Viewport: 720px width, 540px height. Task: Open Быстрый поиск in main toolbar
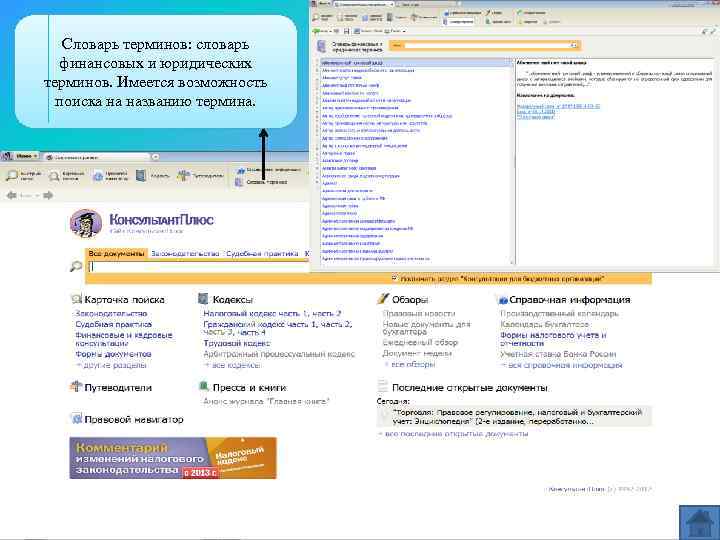(24, 175)
